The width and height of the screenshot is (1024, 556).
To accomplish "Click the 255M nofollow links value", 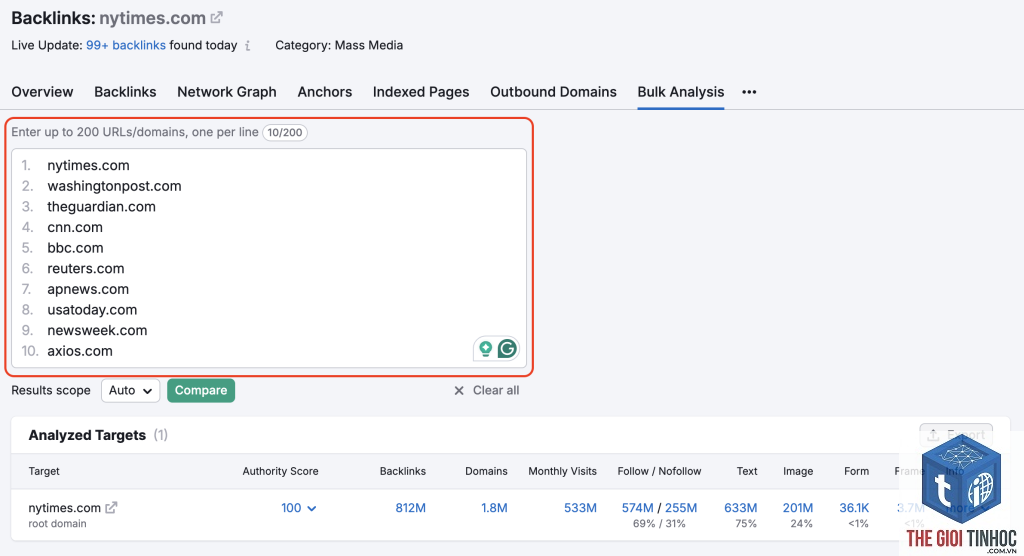I will point(681,508).
